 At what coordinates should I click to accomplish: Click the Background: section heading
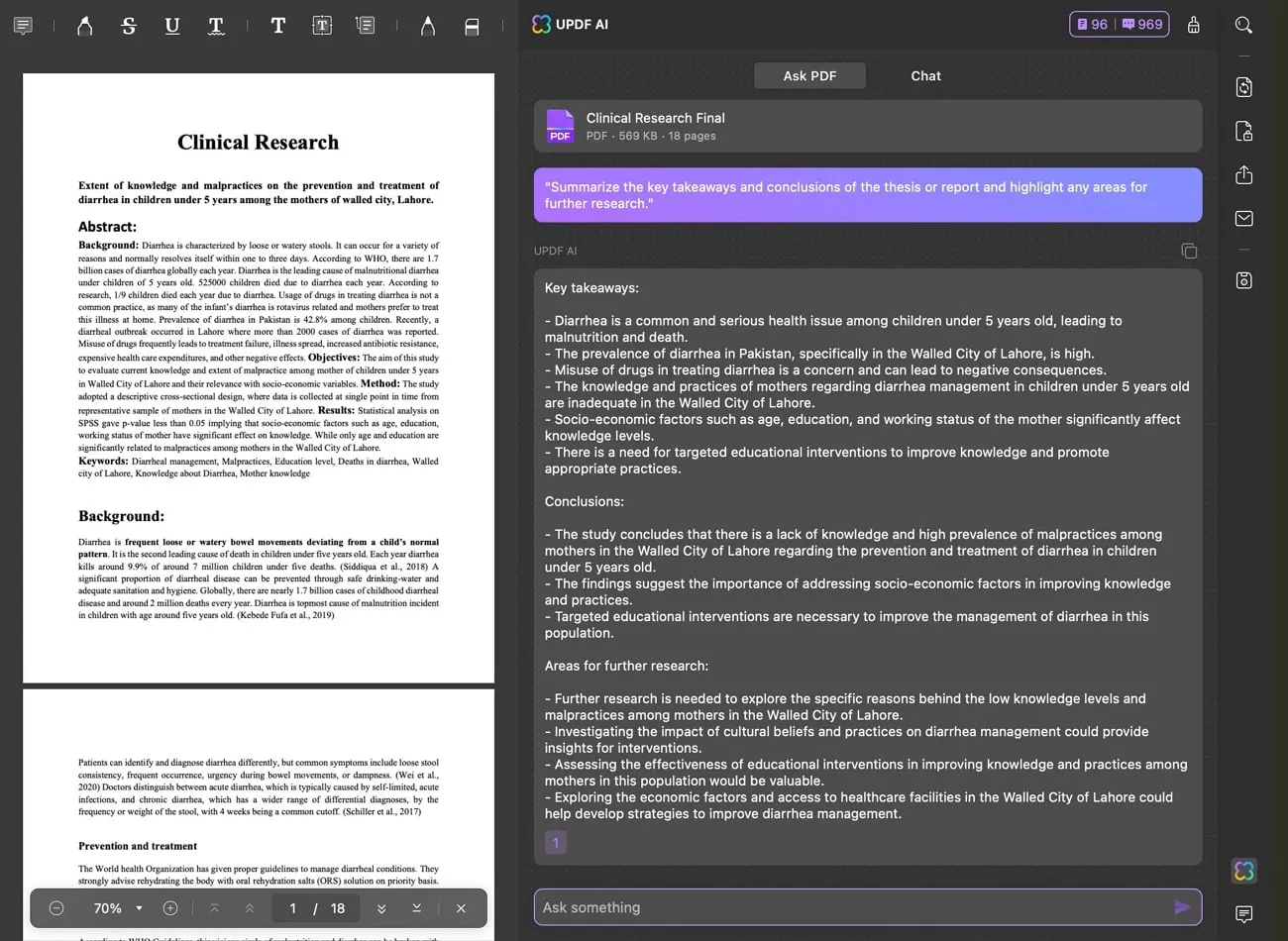[121, 516]
